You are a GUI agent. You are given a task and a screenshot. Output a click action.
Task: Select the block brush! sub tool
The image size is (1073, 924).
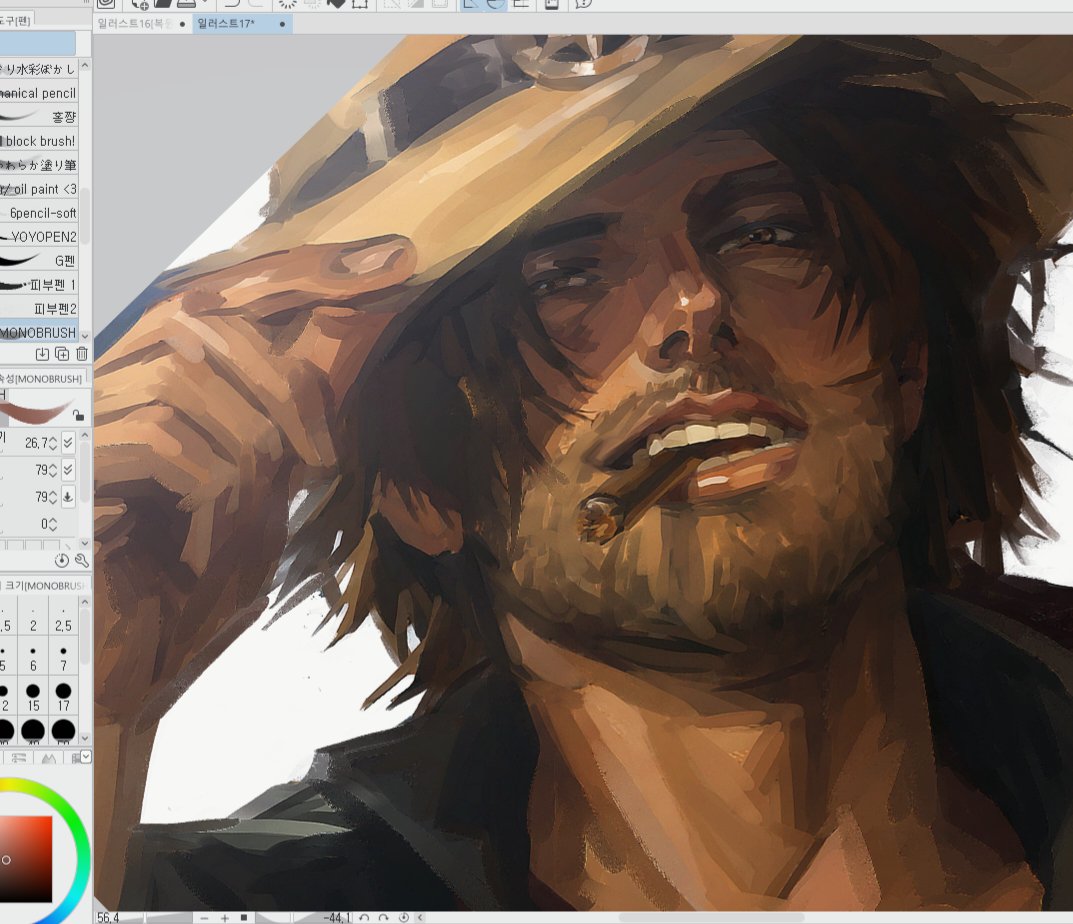coord(39,141)
